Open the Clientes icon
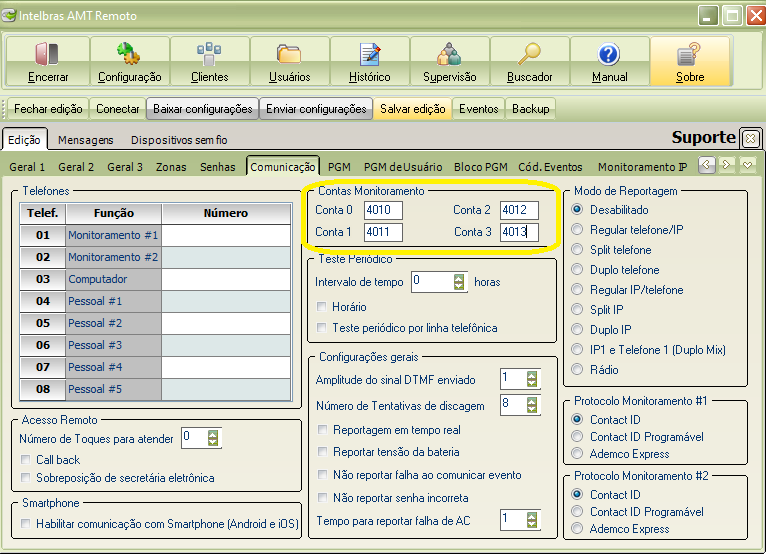This screenshot has height=554, width=766. 209,54
